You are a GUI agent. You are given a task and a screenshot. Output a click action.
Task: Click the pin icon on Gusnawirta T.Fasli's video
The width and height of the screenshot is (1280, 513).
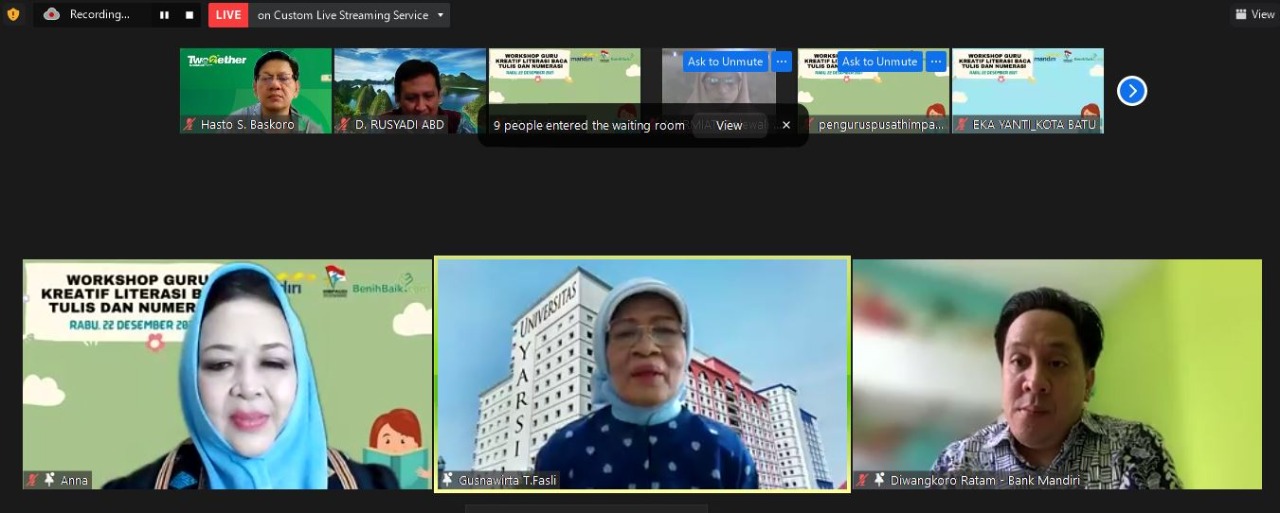coord(448,480)
